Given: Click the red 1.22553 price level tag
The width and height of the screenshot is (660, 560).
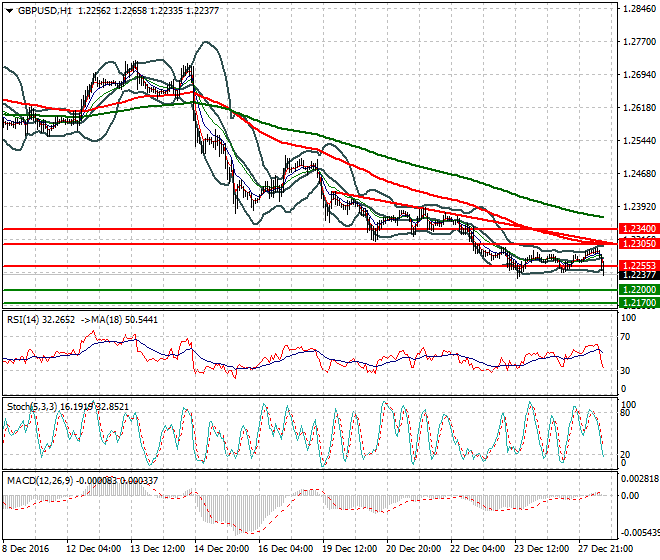Looking at the screenshot, I should click(635, 266).
